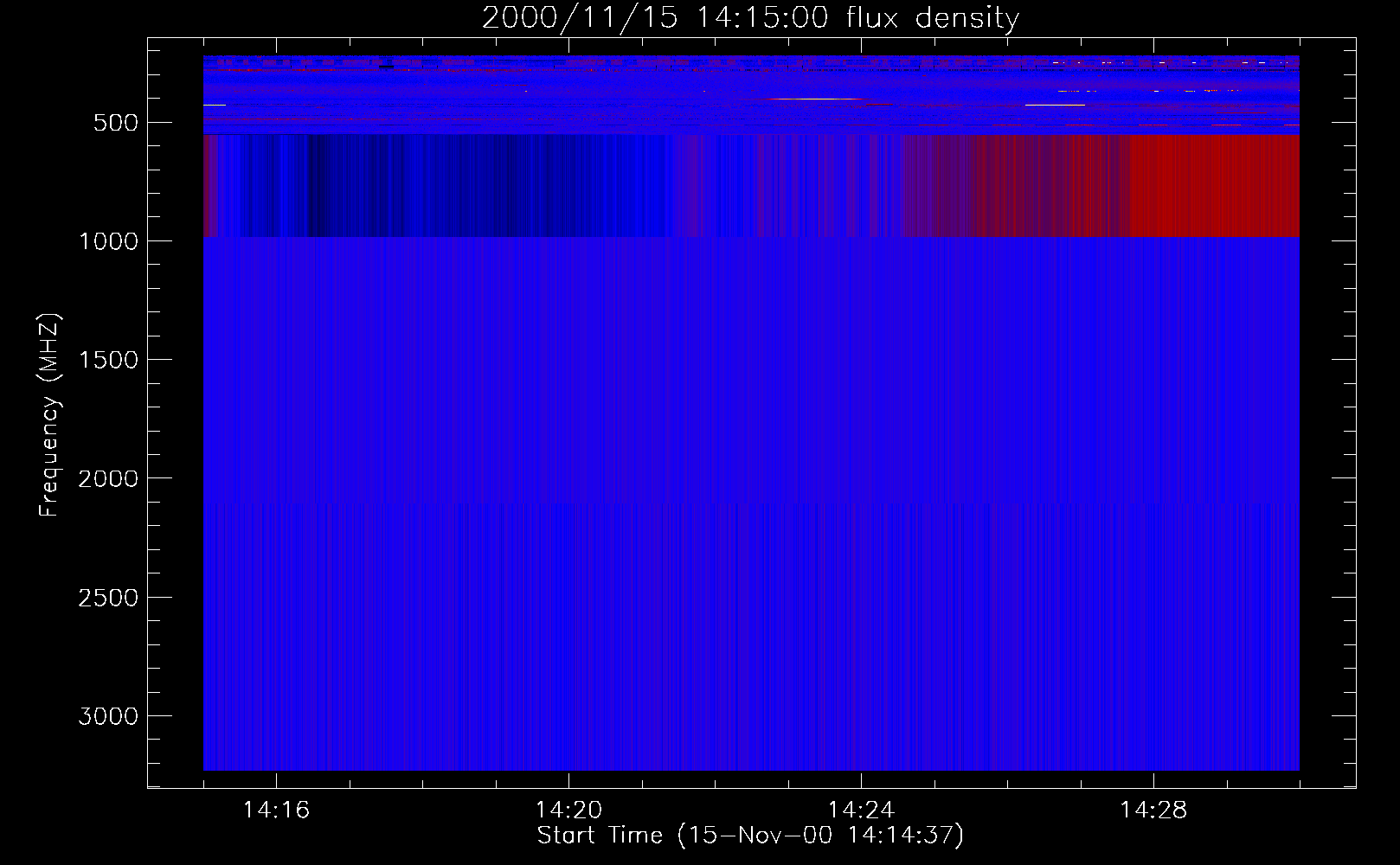Click the plot title '2000/11/15 14:15:00 flux density'

click(750, 17)
